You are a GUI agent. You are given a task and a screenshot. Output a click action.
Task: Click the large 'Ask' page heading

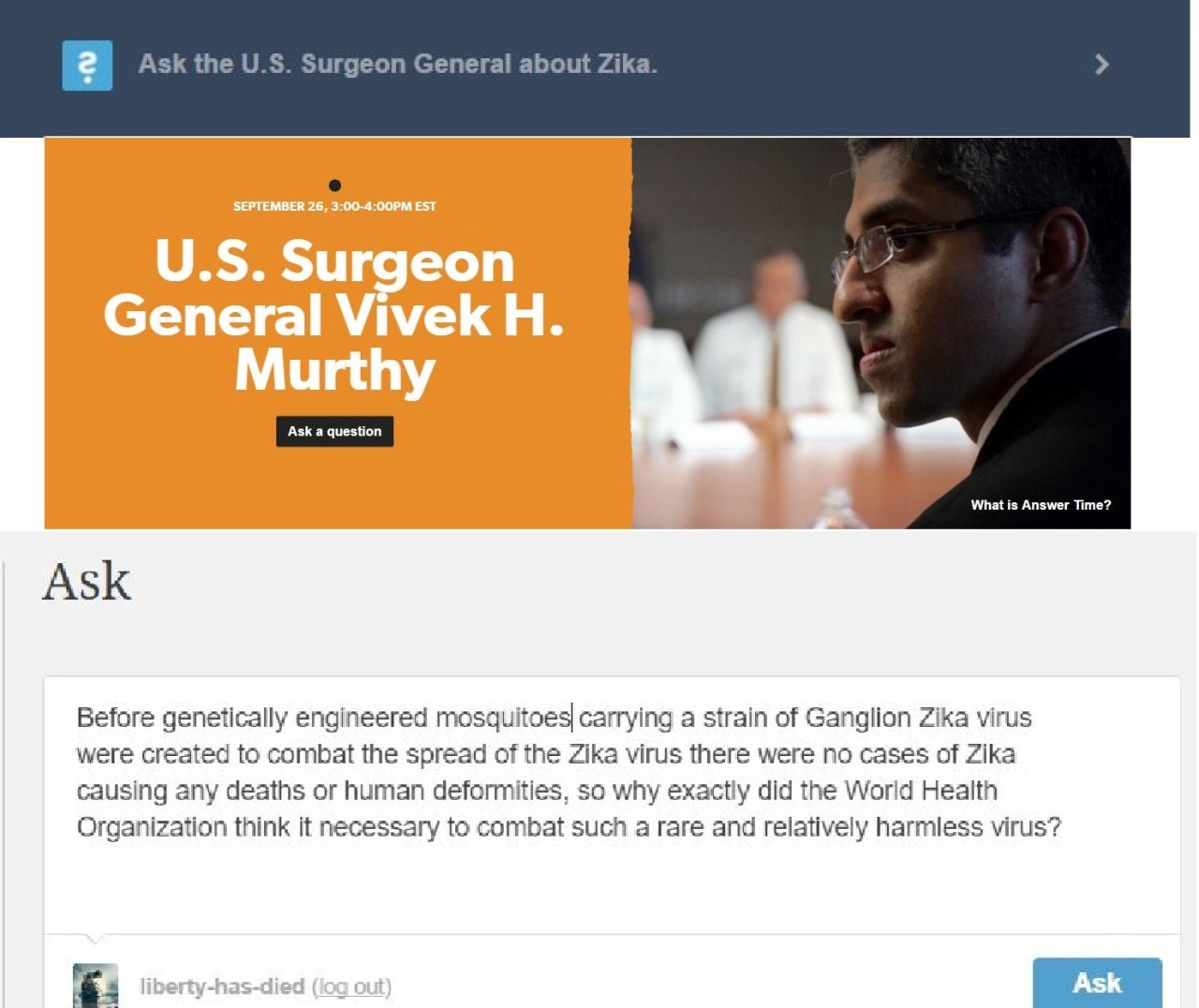pyautogui.click(x=87, y=582)
